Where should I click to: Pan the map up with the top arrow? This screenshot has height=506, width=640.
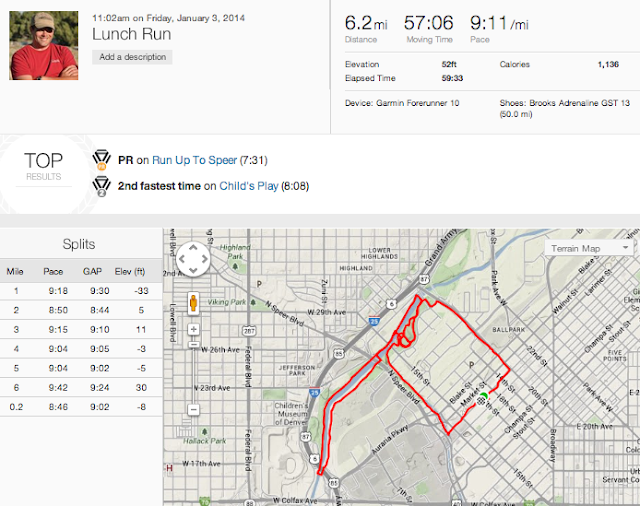[x=193, y=247]
